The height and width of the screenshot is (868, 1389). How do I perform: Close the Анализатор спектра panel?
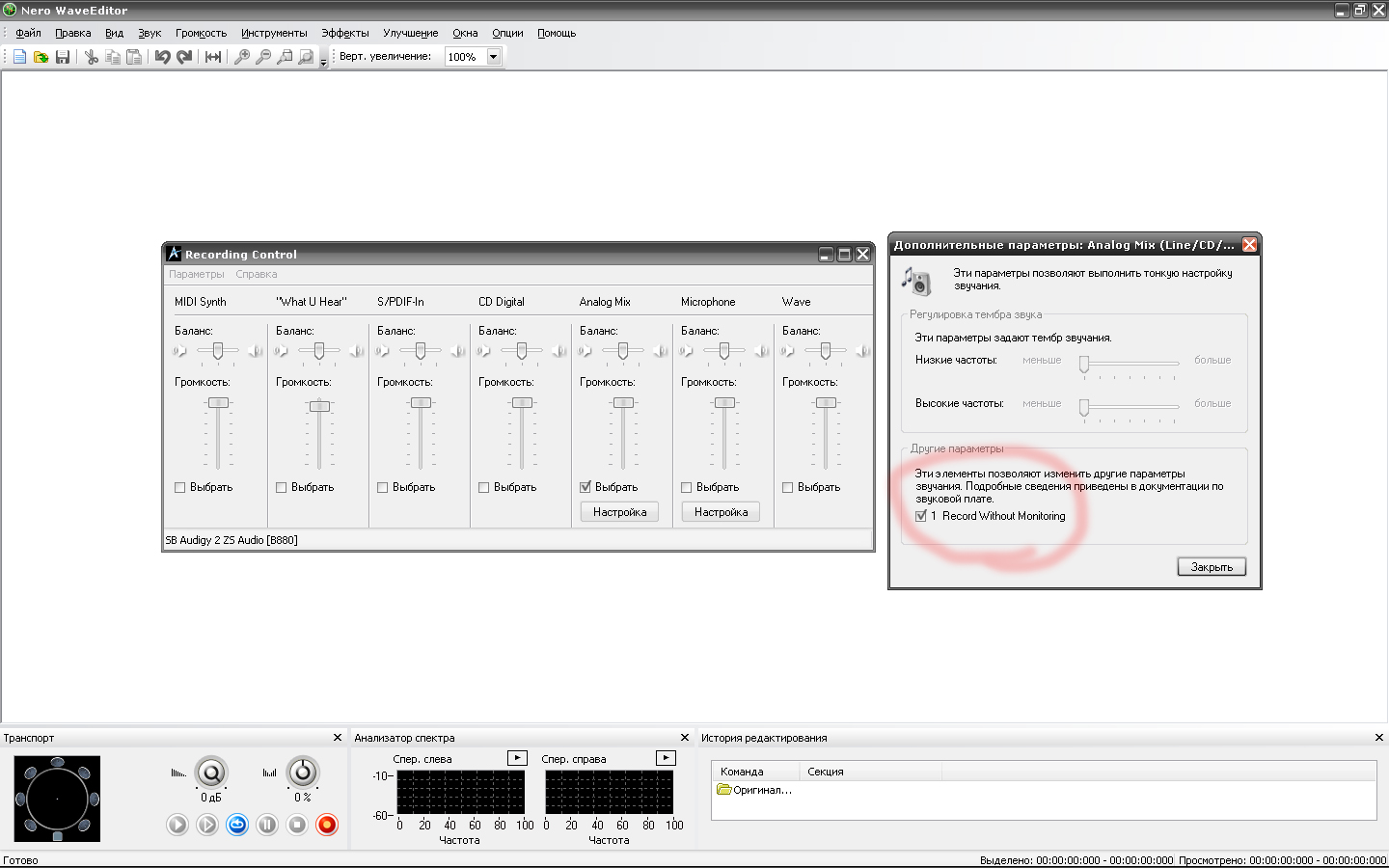tap(685, 738)
